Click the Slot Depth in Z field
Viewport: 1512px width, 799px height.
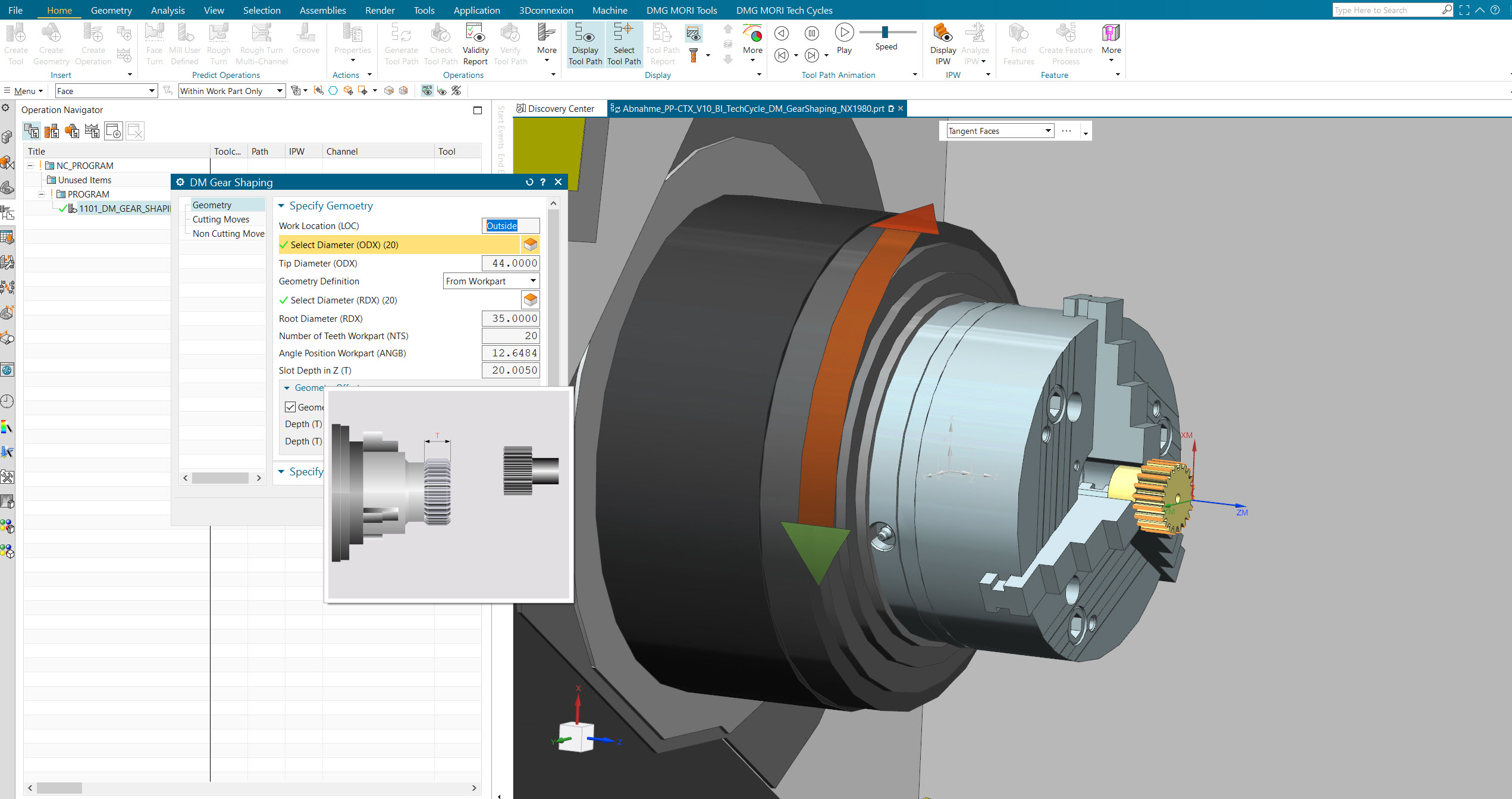pos(510,371)
